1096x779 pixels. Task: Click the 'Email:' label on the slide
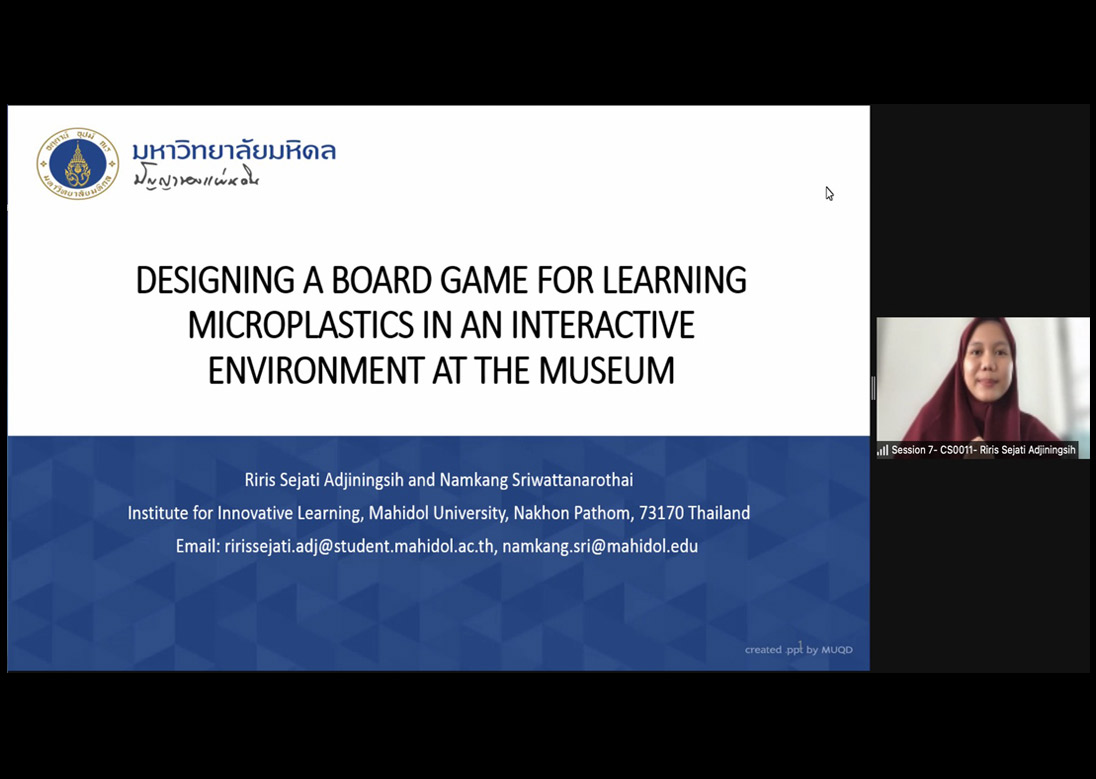point(197,546)
